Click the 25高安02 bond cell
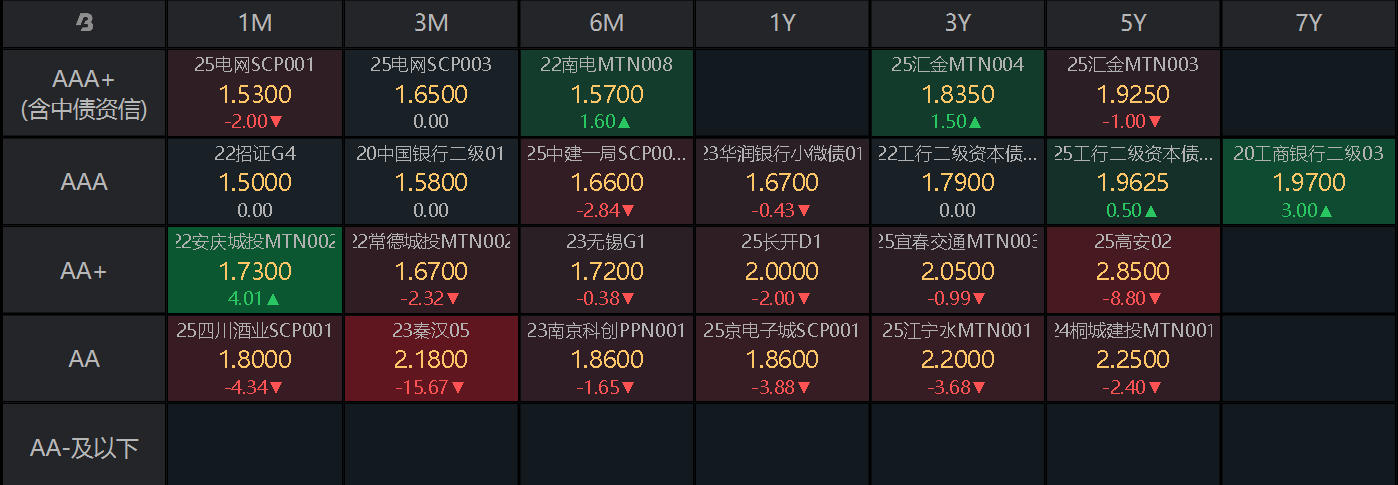 1133,270
